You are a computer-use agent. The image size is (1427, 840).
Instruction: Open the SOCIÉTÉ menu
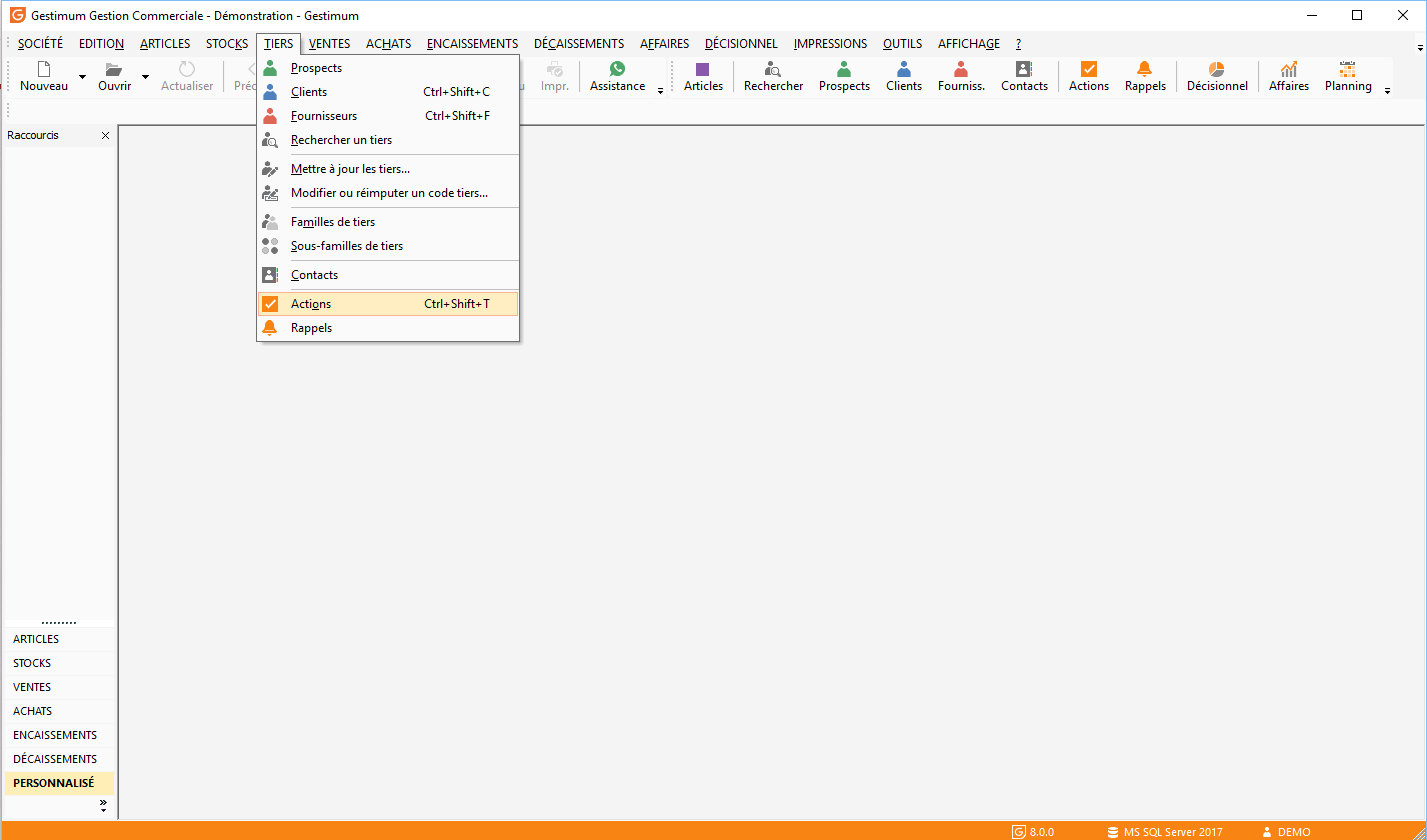(x=40, y=44)
